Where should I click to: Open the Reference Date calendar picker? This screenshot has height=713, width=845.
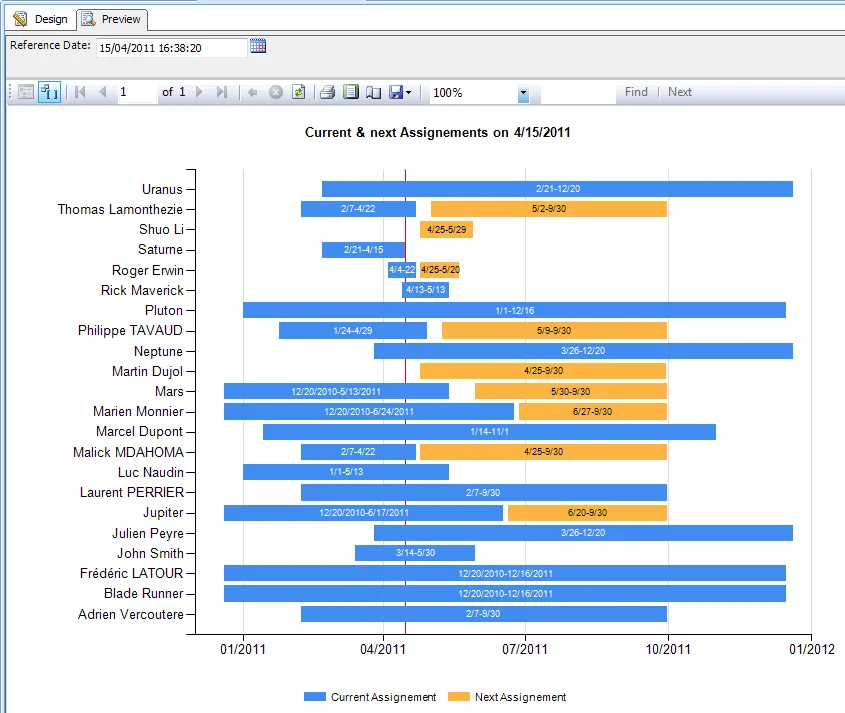click(258, 46)
